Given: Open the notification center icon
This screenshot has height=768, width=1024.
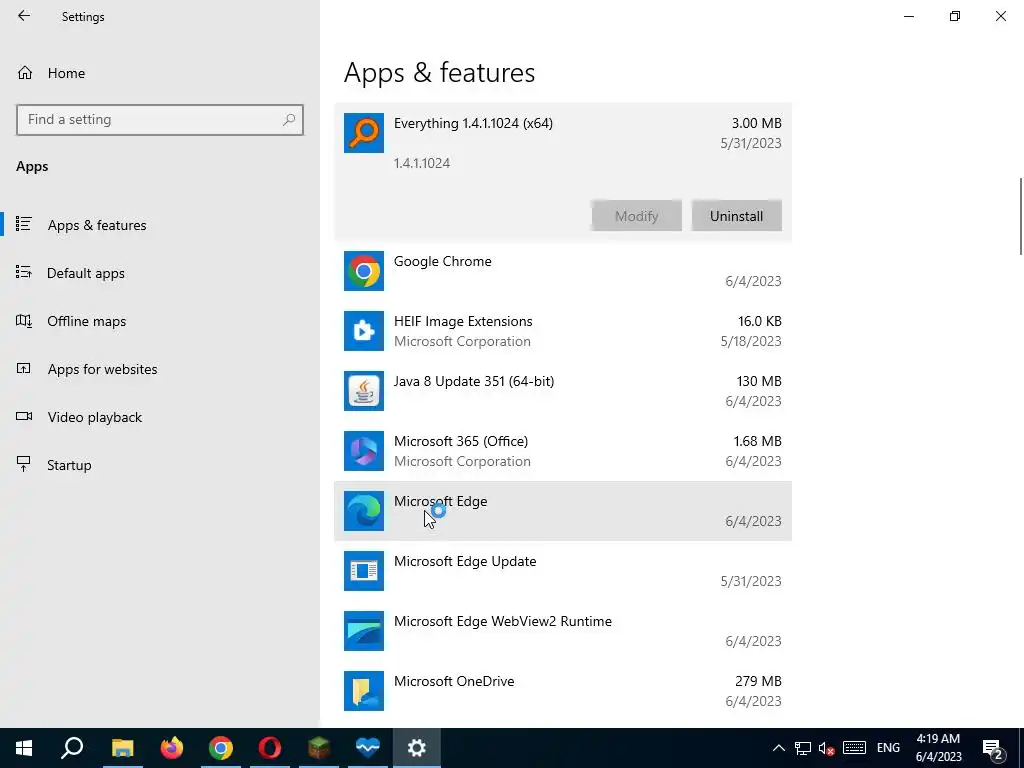Looking at the screenshot, I should [x=993, y=748].
